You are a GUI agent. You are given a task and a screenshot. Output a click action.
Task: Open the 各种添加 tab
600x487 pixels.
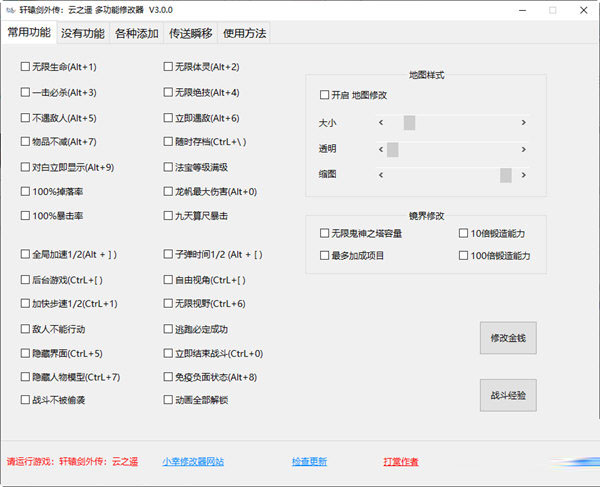[137, 33]
